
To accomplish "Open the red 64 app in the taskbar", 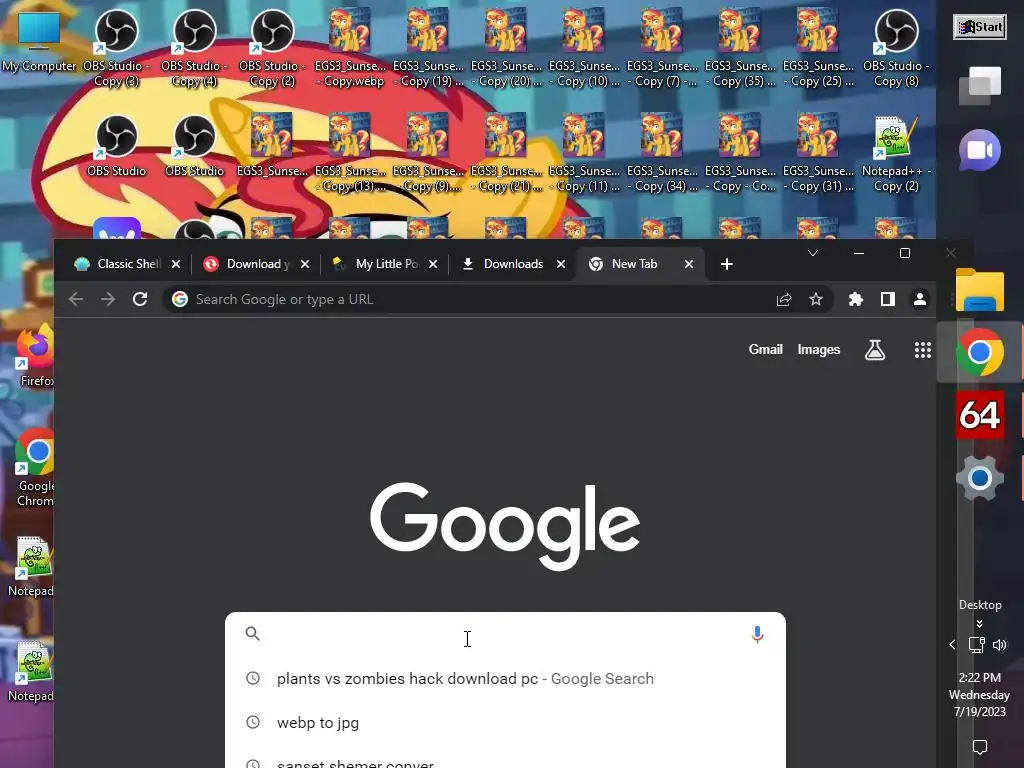I will coord(980,415).
